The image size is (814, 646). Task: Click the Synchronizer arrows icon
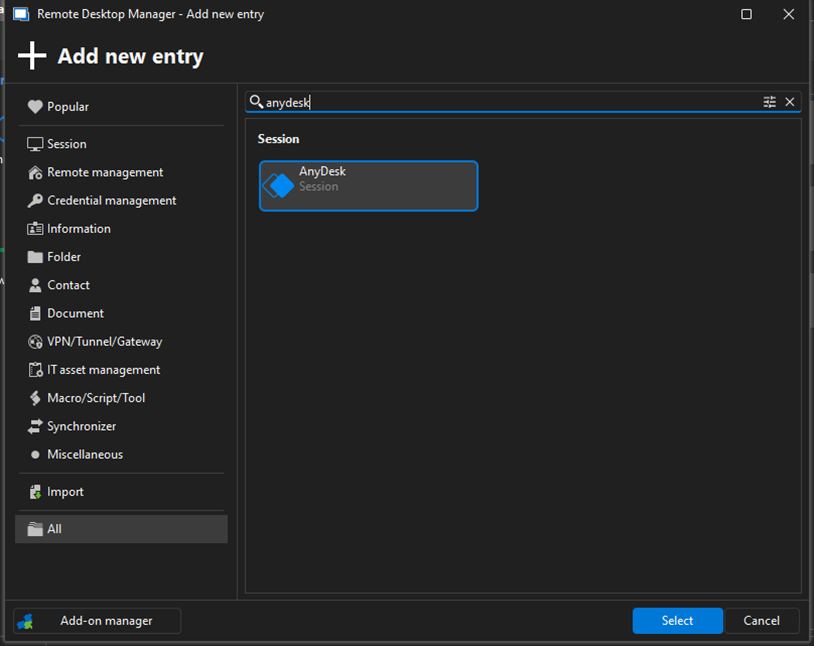[35, 426]
